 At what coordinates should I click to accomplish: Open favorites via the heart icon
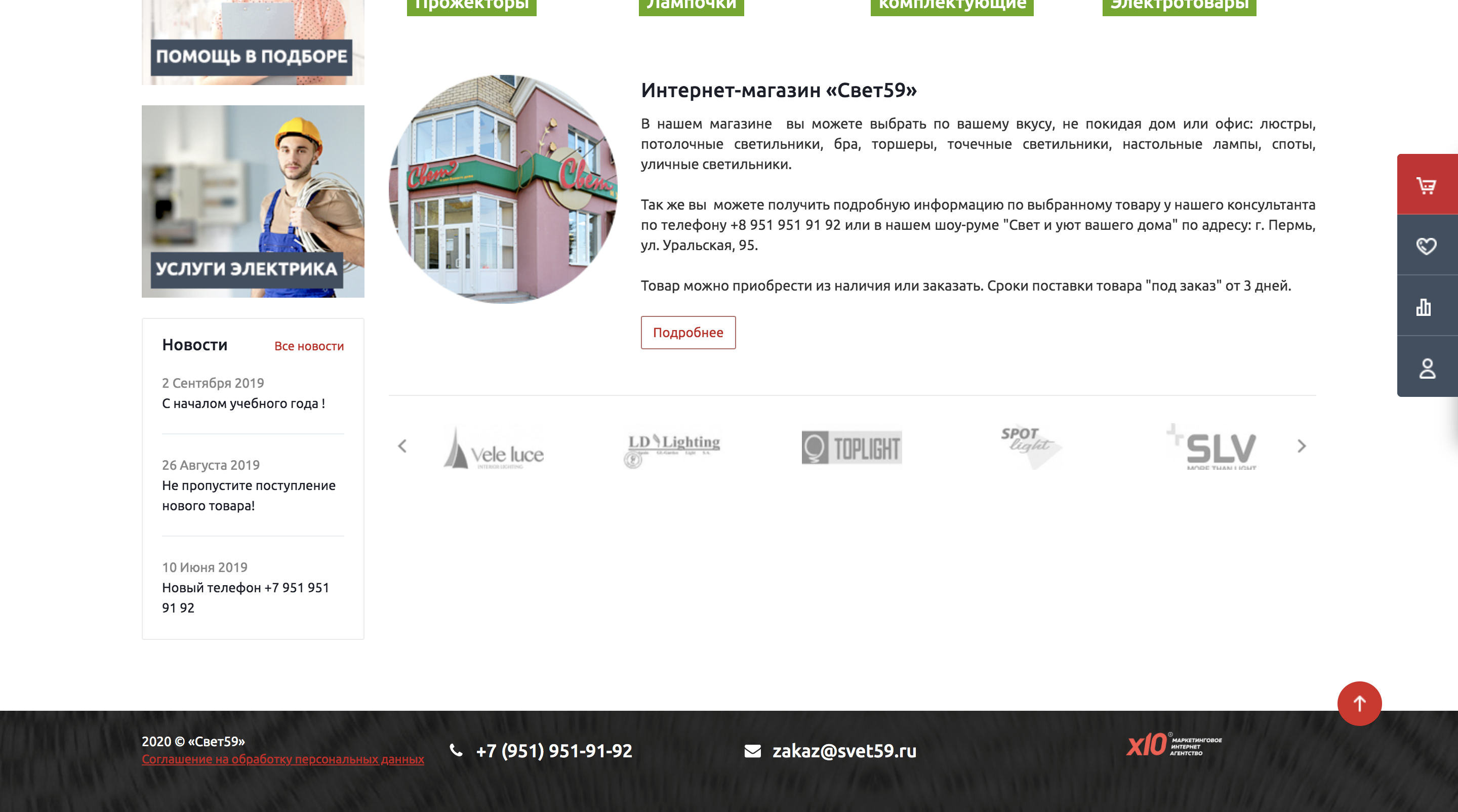click(1426, 246)
